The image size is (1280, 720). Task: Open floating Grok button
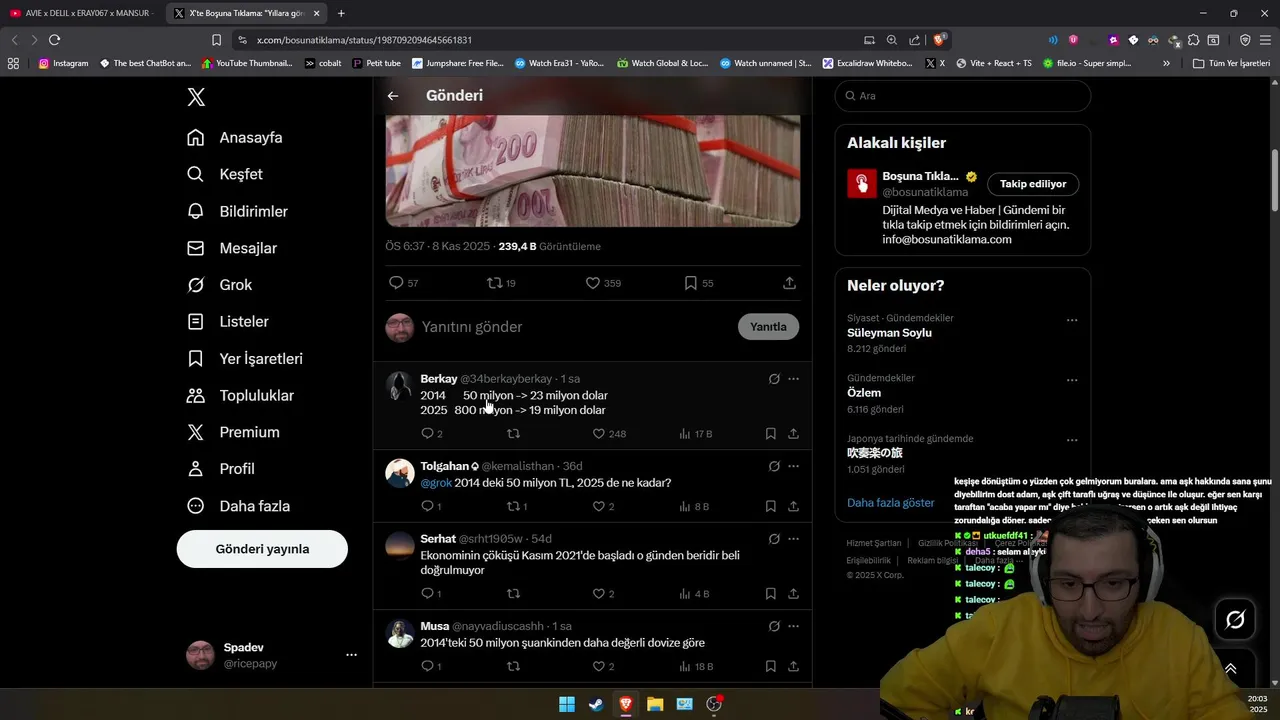[1235, 620]
